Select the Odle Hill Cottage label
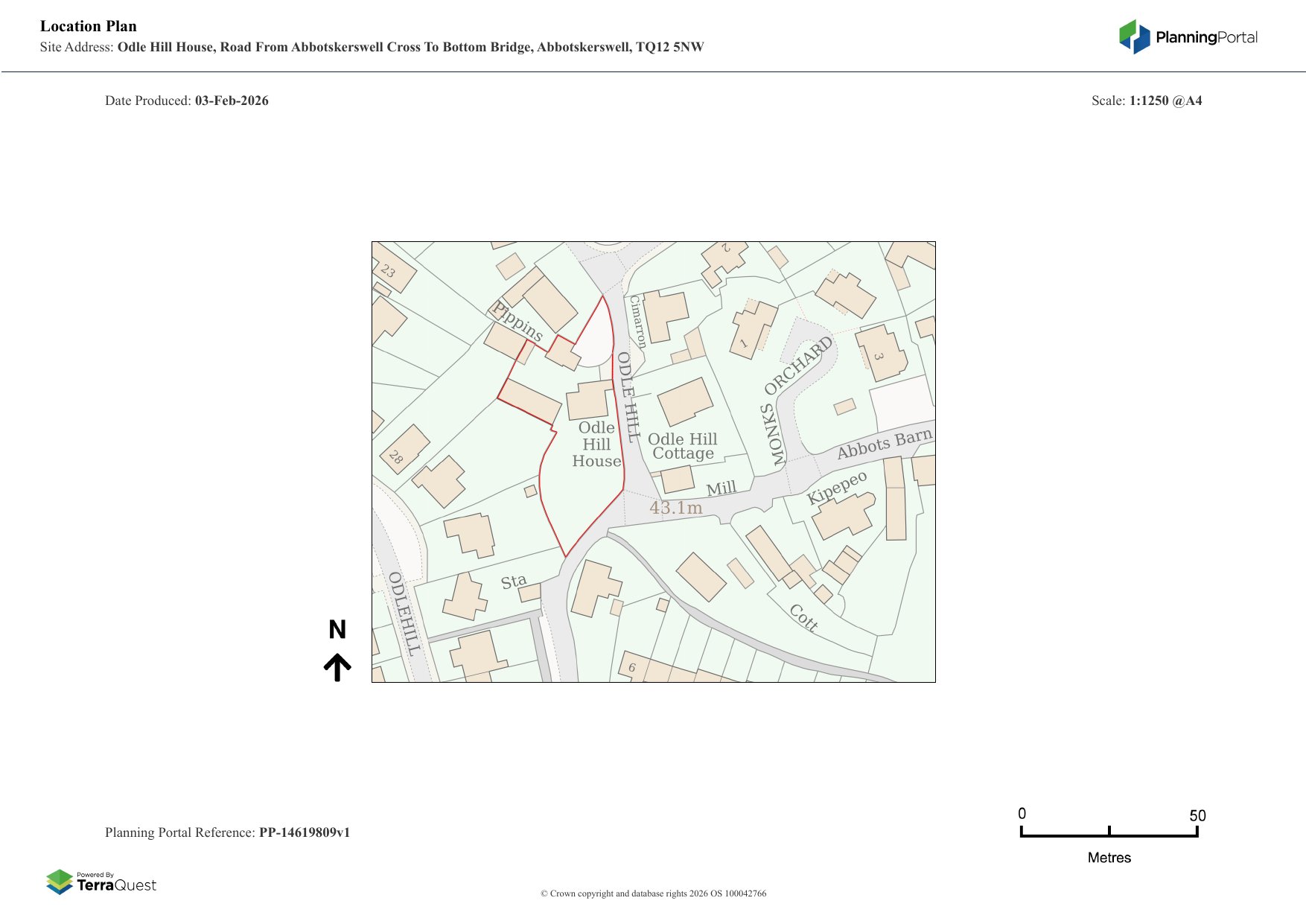This screenshot has height=924, width=1306. tap(683, 446)
